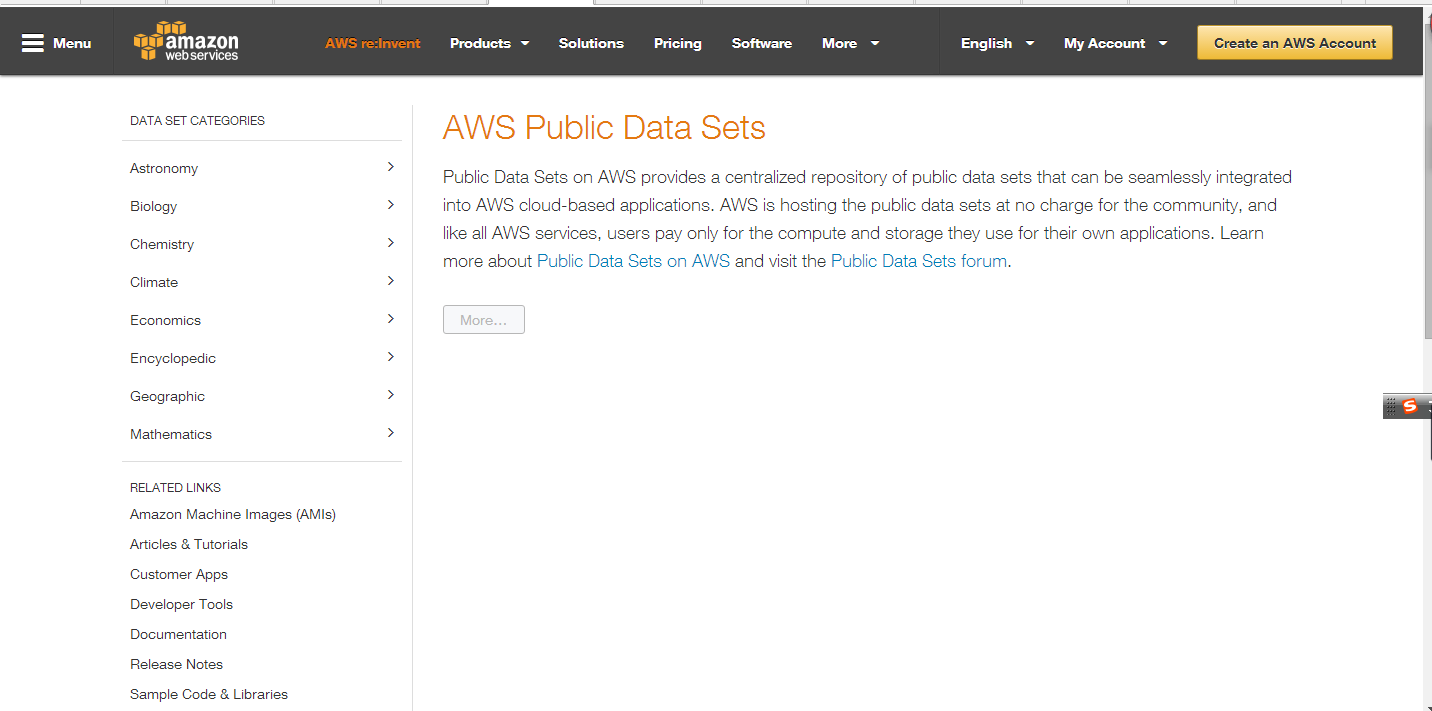Open Articles & Tutorials link
This screenshot has width=1432, height=711.
pyautogui.click(x=189, y=544)
